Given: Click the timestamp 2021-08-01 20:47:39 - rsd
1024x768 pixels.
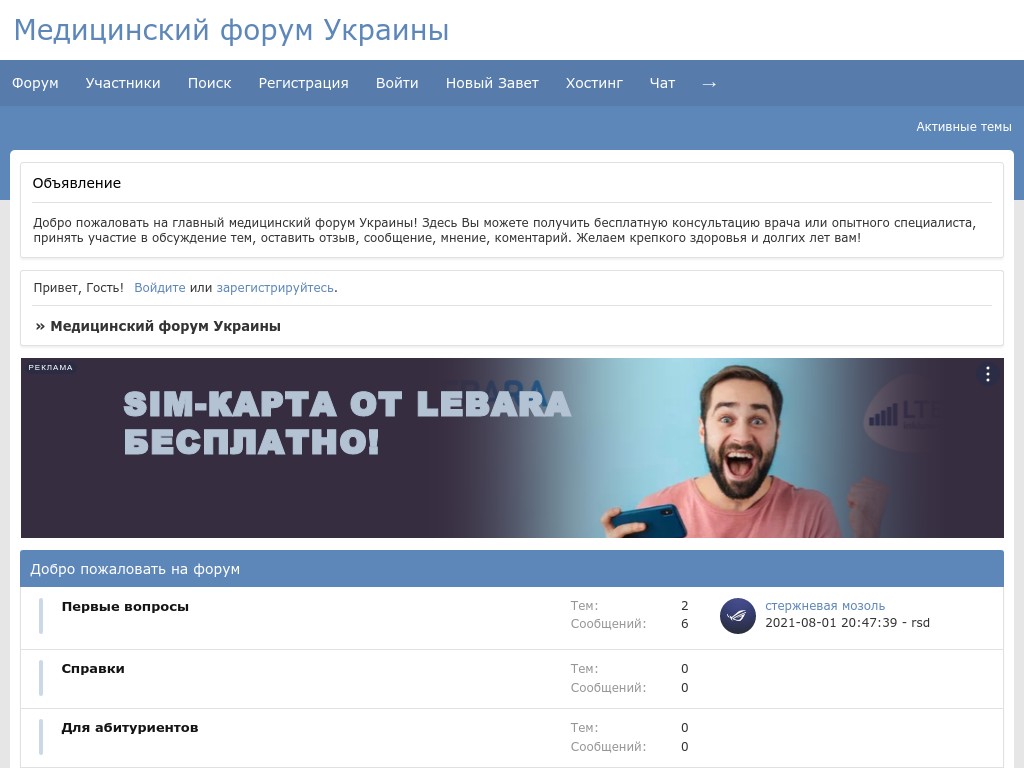Looking at the screenshot, I should coord(848,622).
